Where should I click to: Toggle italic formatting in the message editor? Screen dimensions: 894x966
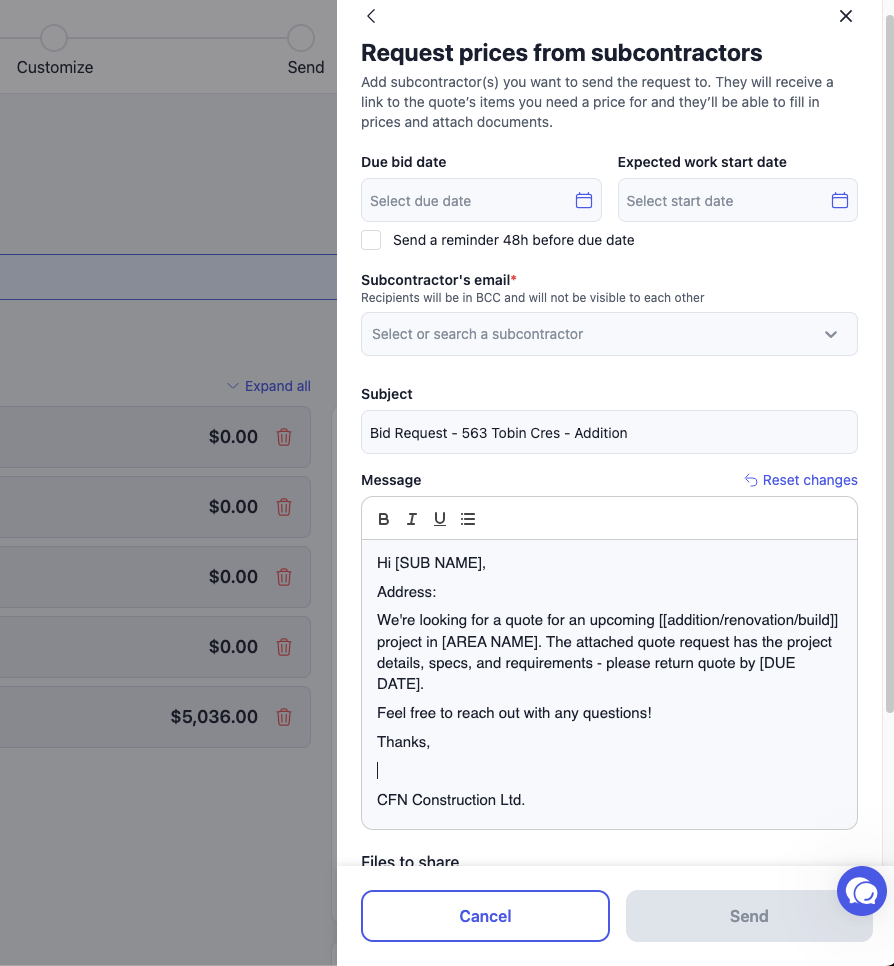point(412,519)
